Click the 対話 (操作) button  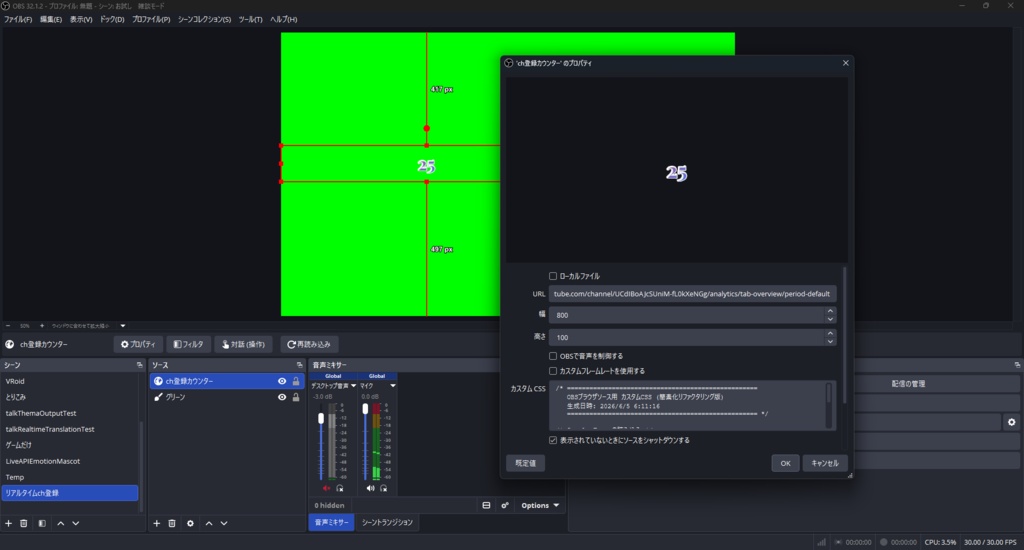tap(243, 344)
